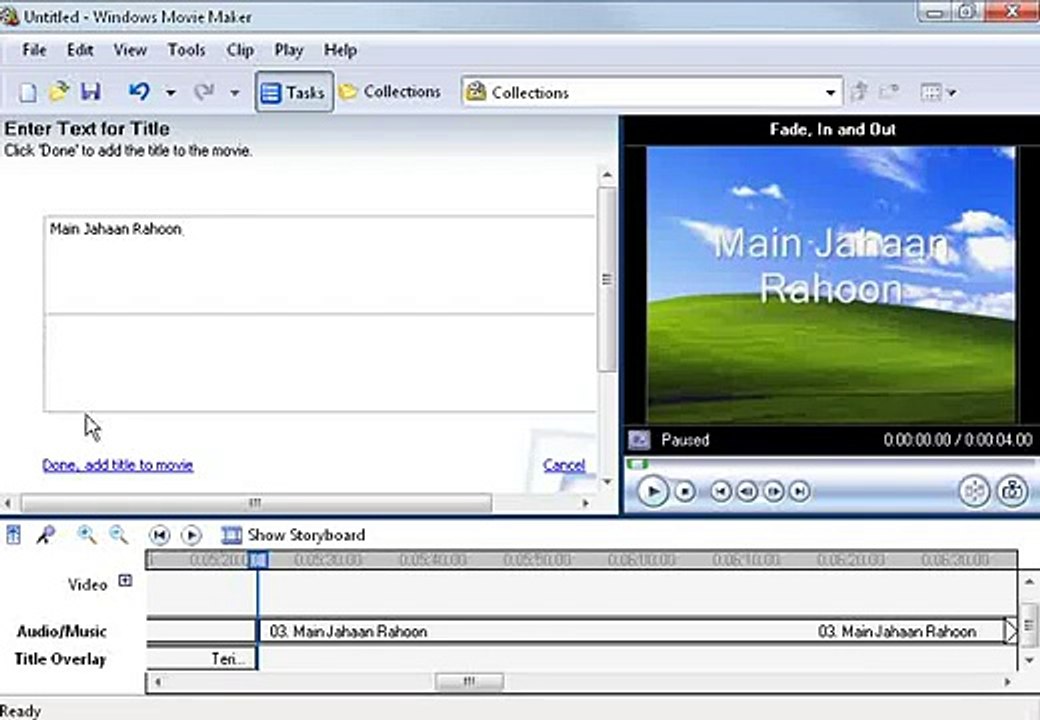Take a picture from preview with camera icon
1040x720 pixels.
1011,491
